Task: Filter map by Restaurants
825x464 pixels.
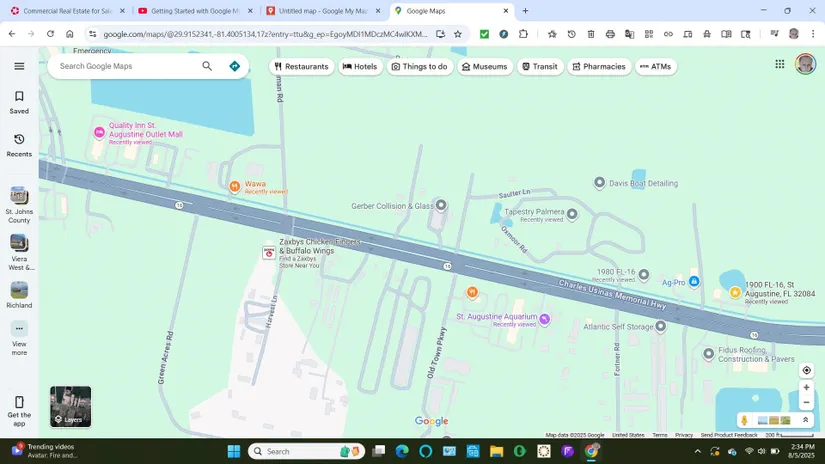Action: [x=301, y=67]
